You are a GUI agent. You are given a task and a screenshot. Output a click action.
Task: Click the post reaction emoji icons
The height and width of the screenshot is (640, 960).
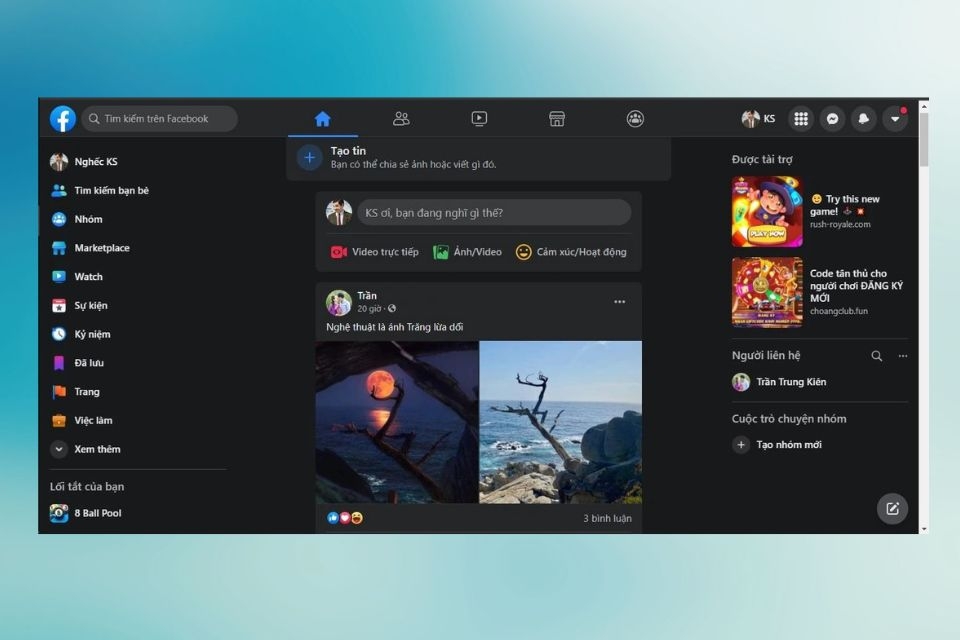click(345, 518)
